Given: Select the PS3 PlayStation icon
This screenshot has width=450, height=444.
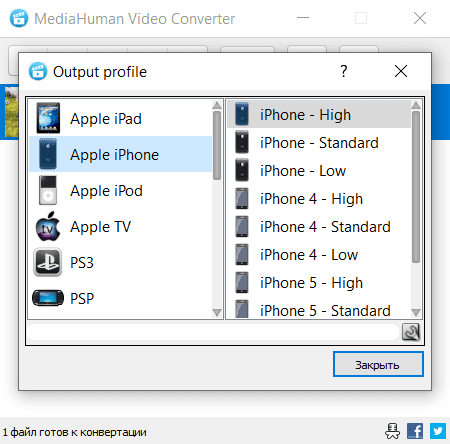Looking at the screenshot, I should pyautogui.click(x=48, y=262).
